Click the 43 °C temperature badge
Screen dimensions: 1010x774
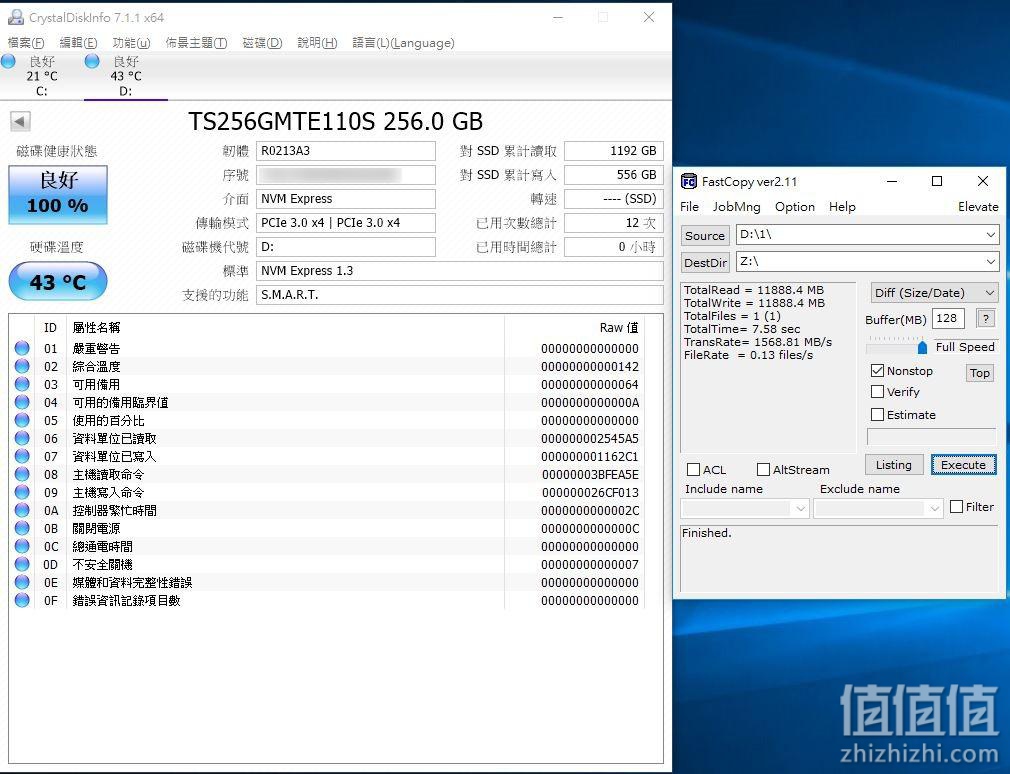pyautogui.click(x=58, y=281)
